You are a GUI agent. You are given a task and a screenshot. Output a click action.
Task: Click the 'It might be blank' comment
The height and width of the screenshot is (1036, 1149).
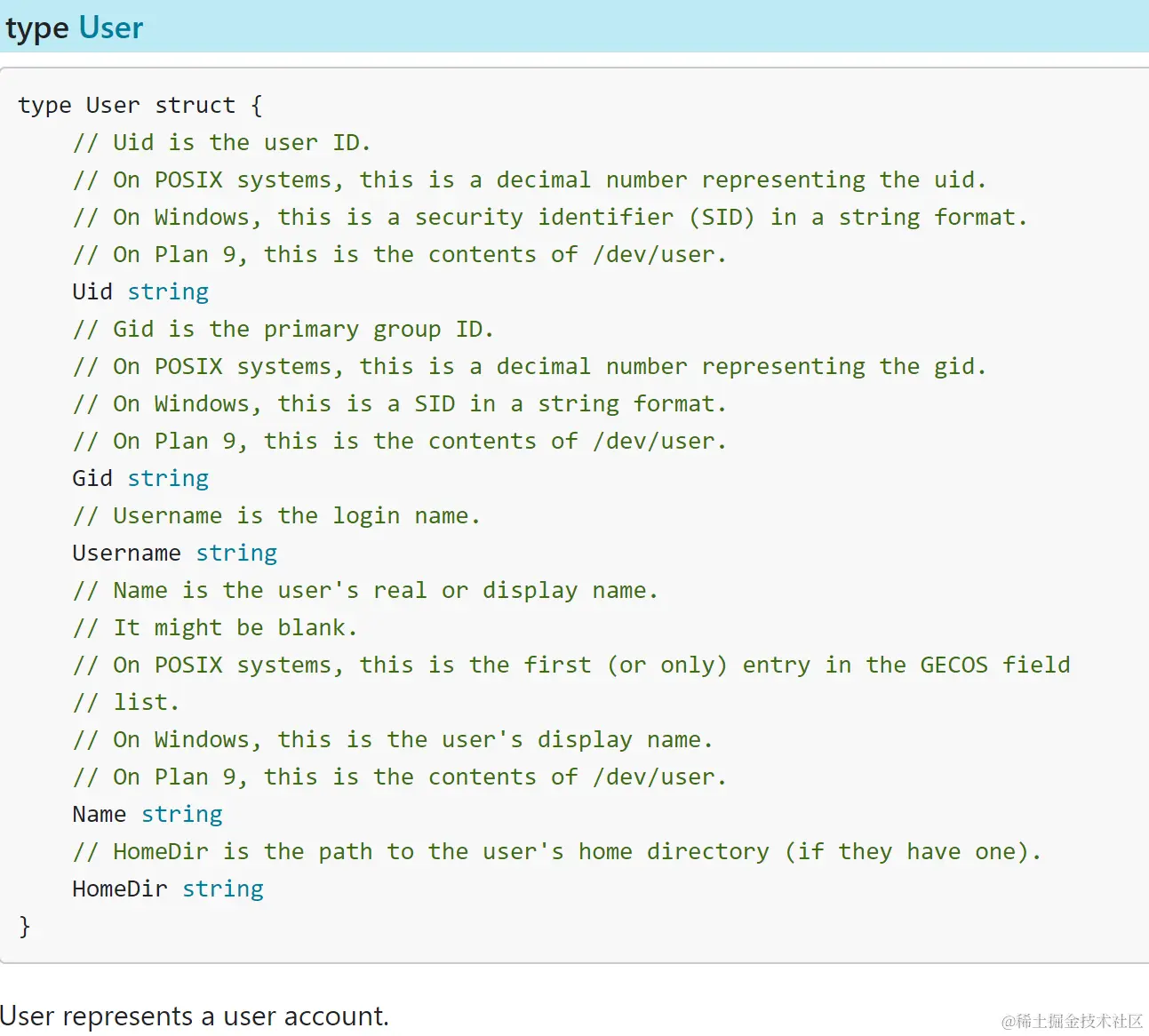pos(215,627)
